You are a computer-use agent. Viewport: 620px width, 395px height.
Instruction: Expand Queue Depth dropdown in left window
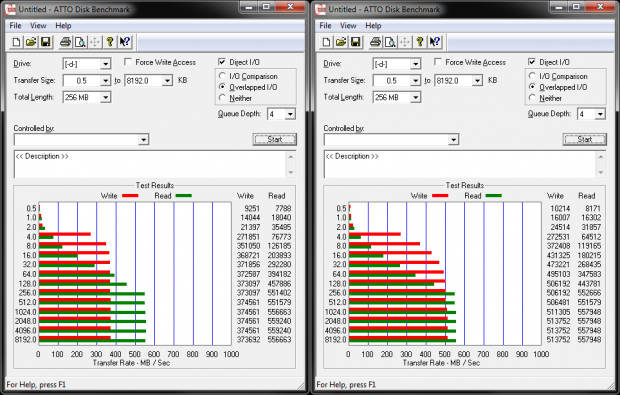[290, 114]
